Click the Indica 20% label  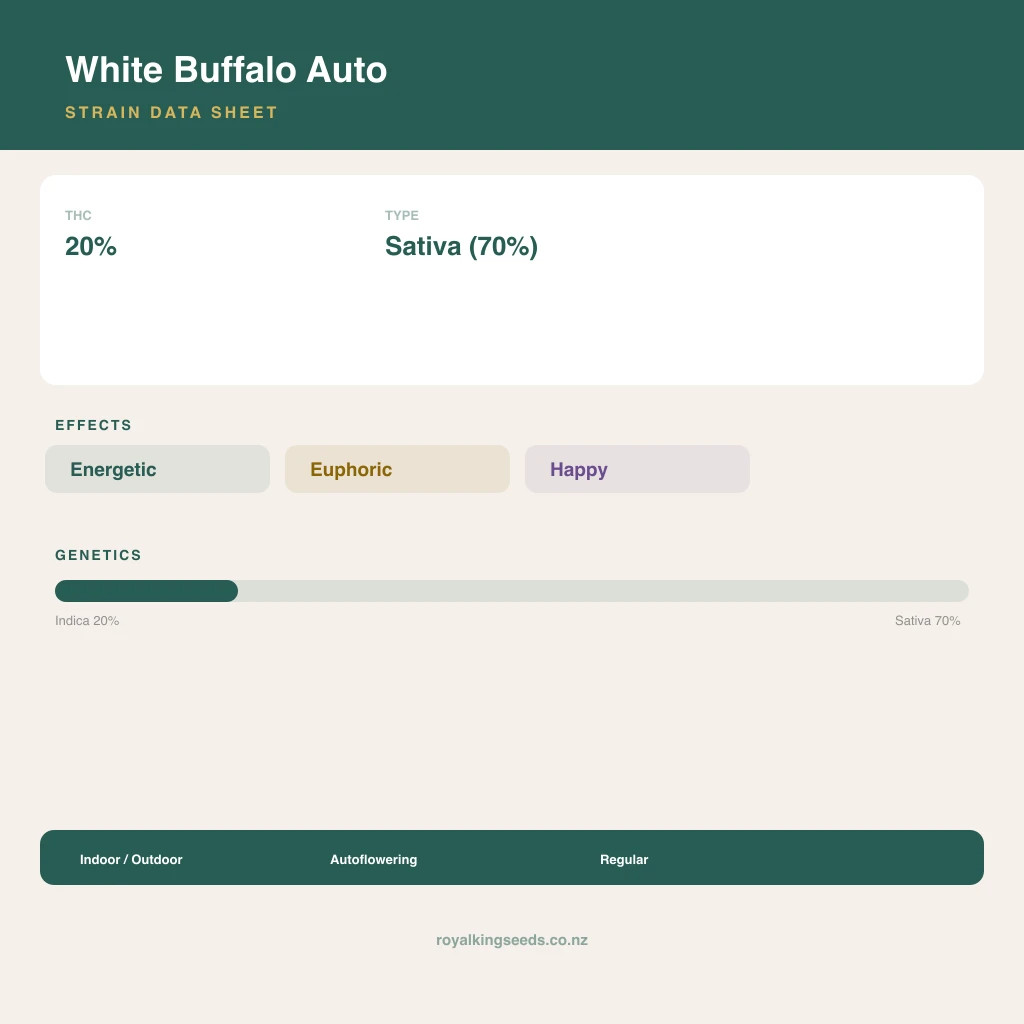(87, 620)
